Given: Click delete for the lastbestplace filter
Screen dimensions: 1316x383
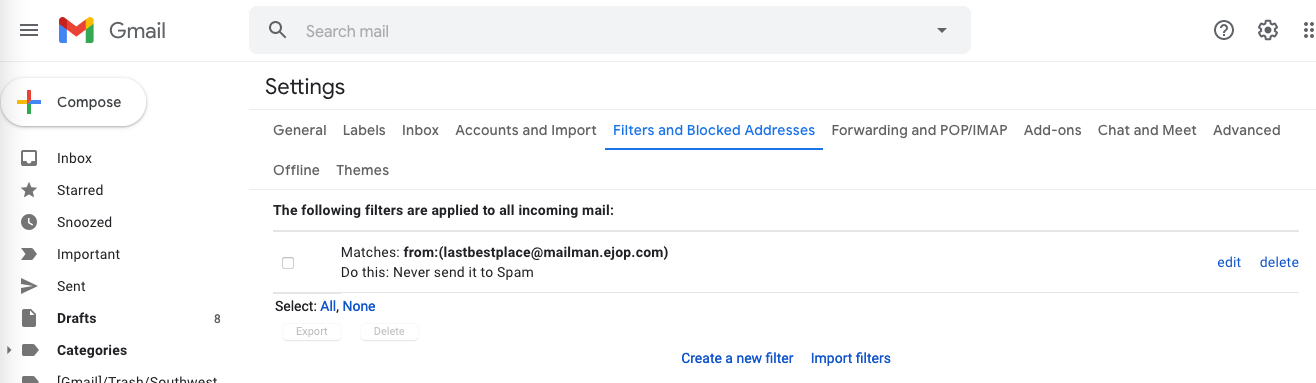Looking at the screenshot, I should (x=1279, y=262).
